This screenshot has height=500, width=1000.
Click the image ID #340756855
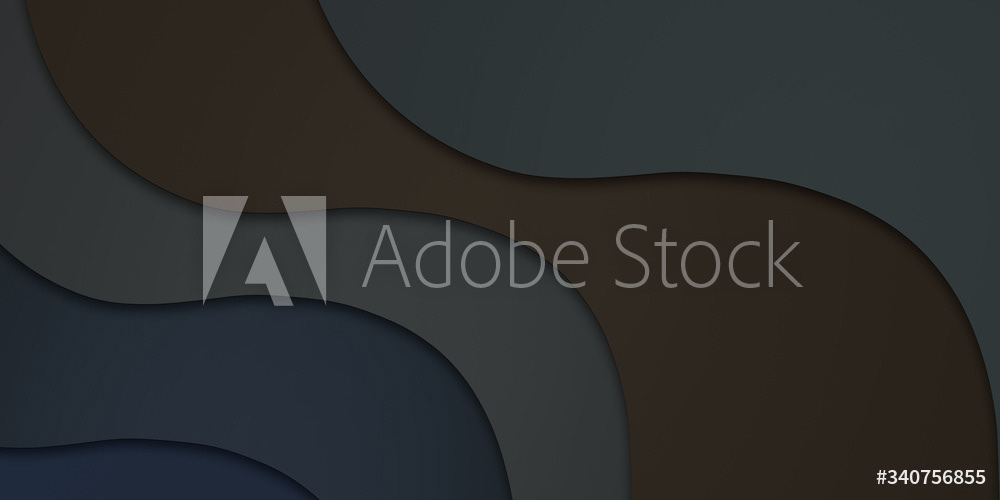(x=931, y=477)
